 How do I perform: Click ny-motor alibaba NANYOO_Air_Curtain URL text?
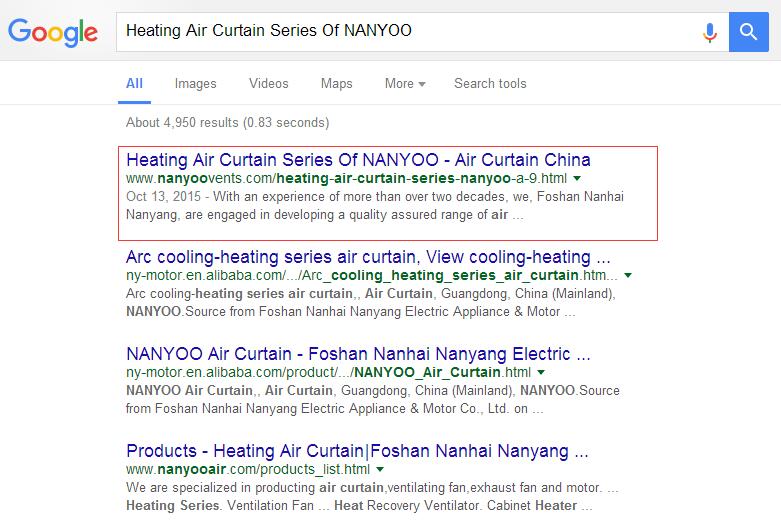[328, 373]
